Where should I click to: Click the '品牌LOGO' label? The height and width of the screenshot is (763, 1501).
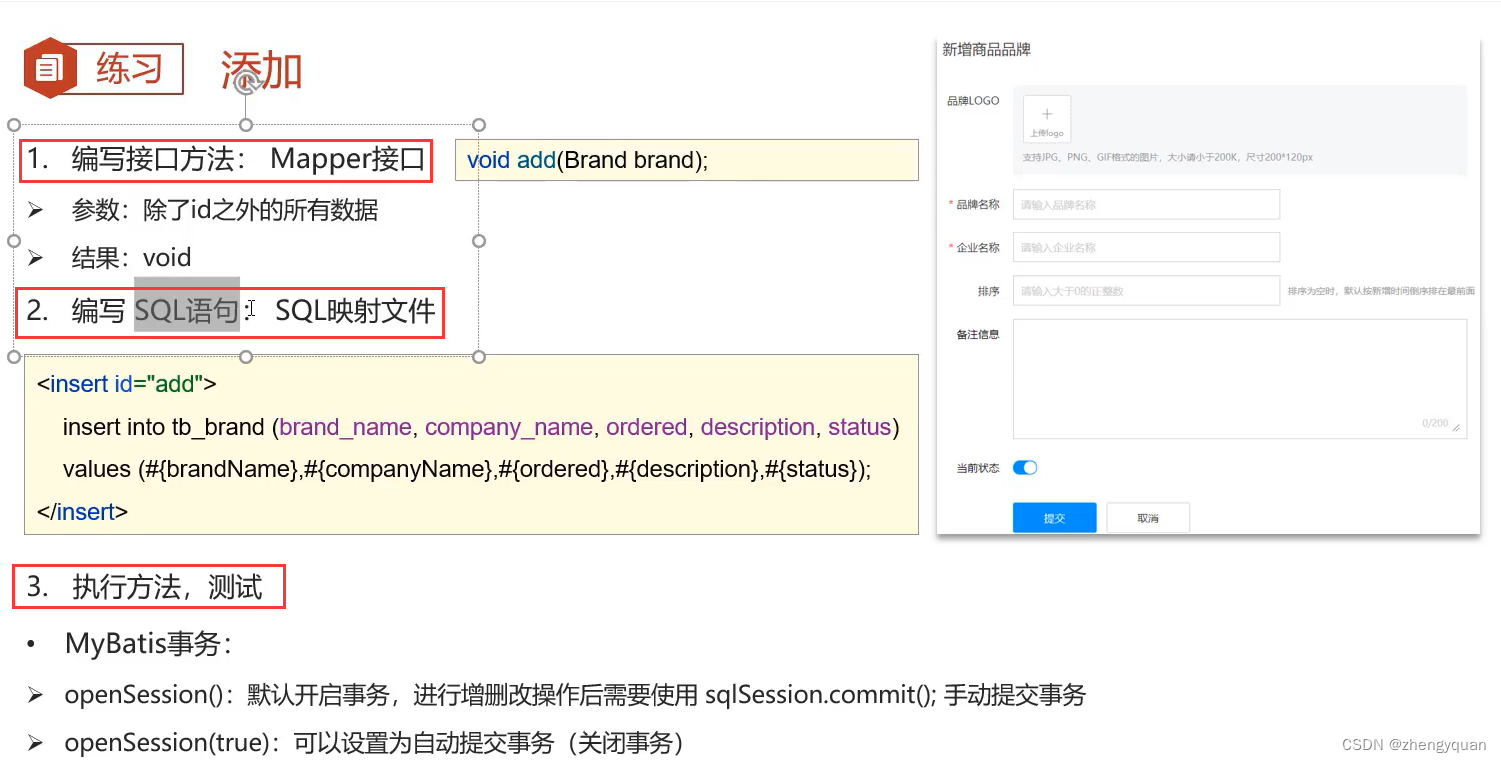coord(973,101)
